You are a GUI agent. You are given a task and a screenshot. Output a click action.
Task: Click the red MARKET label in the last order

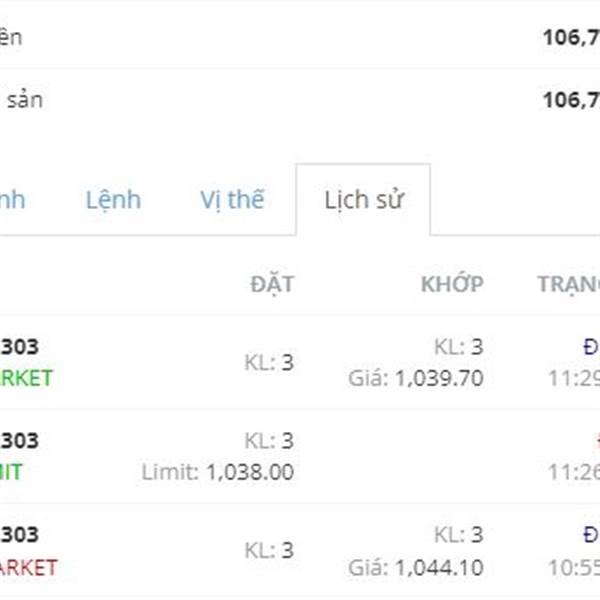(x=28, y=568)
